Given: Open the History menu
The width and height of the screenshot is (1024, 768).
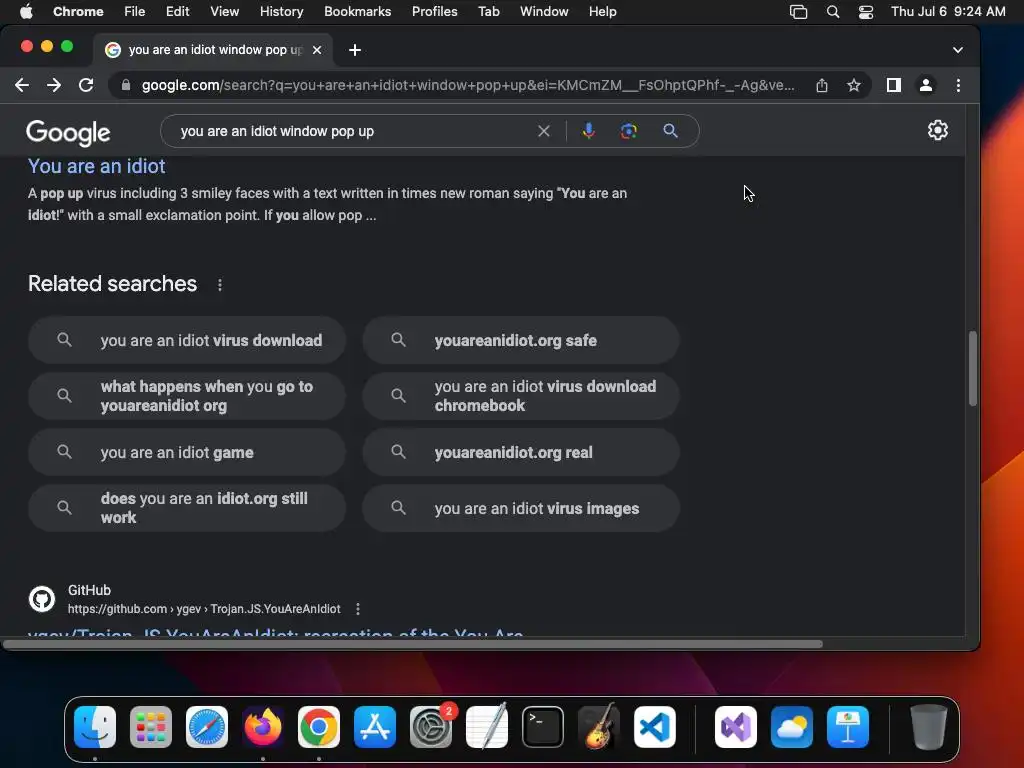Looking at the screenshot, I should 281,11.
